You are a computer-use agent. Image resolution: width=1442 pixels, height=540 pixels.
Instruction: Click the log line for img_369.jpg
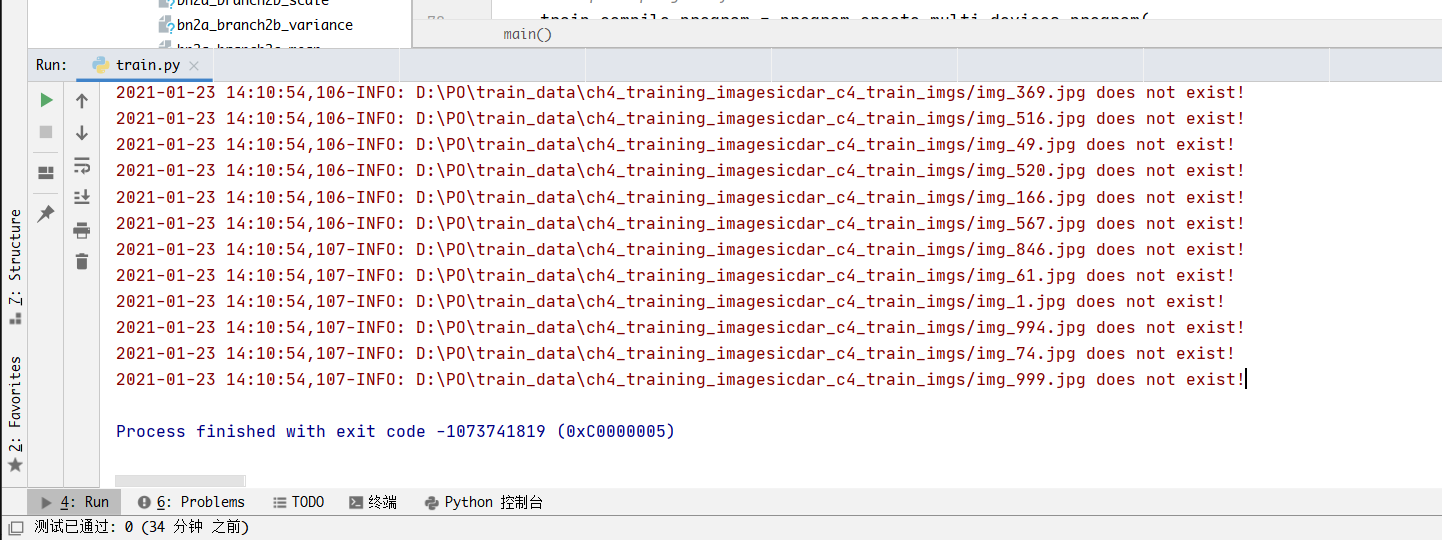[x=680, y=92]
